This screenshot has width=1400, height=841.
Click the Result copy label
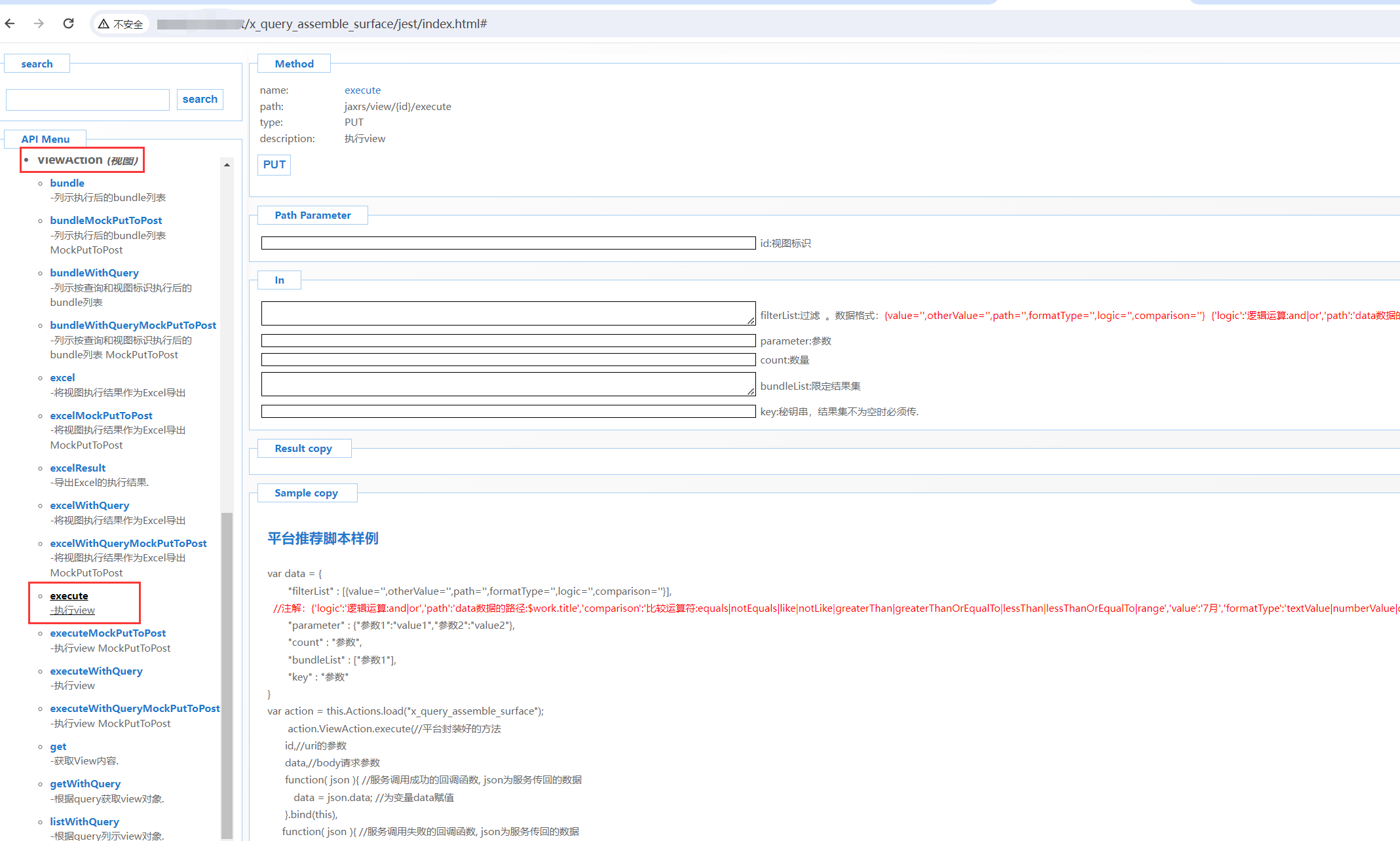point(303,448)
